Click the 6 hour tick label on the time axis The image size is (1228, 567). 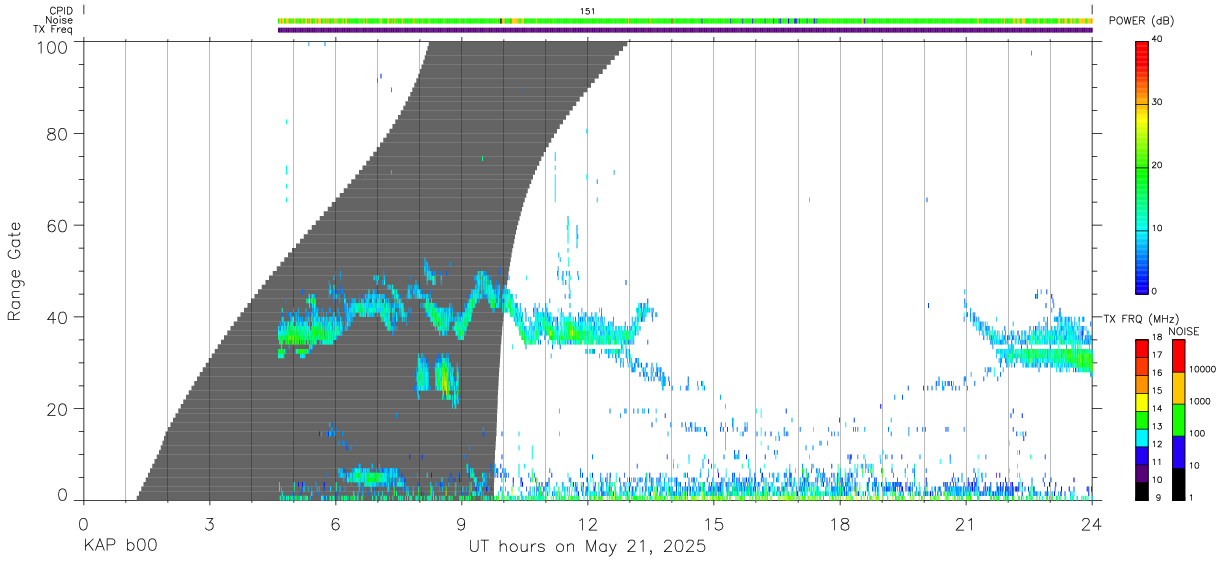point(335,525)
